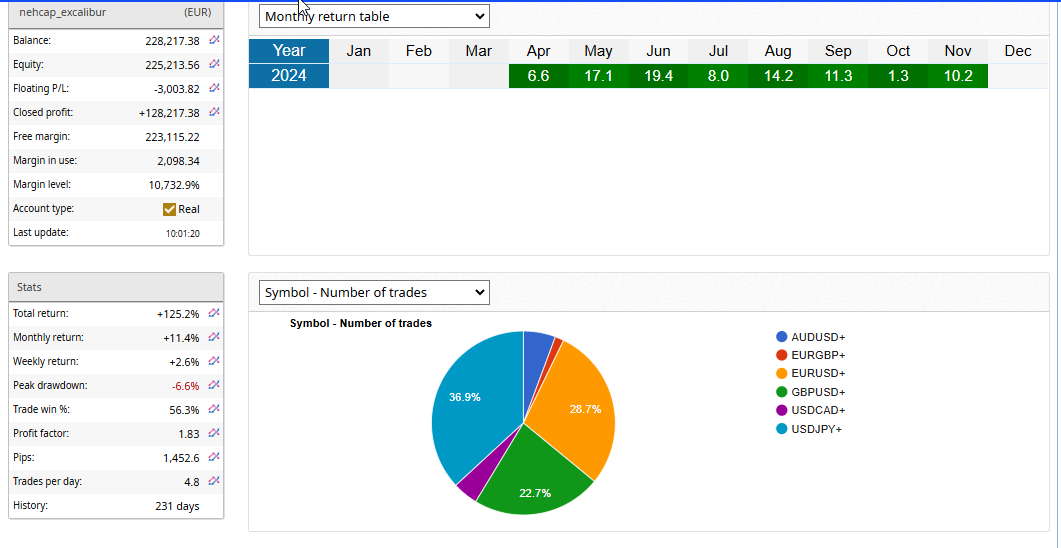
Task: Click chart icon next to Balance
Action: coord(214,41)
